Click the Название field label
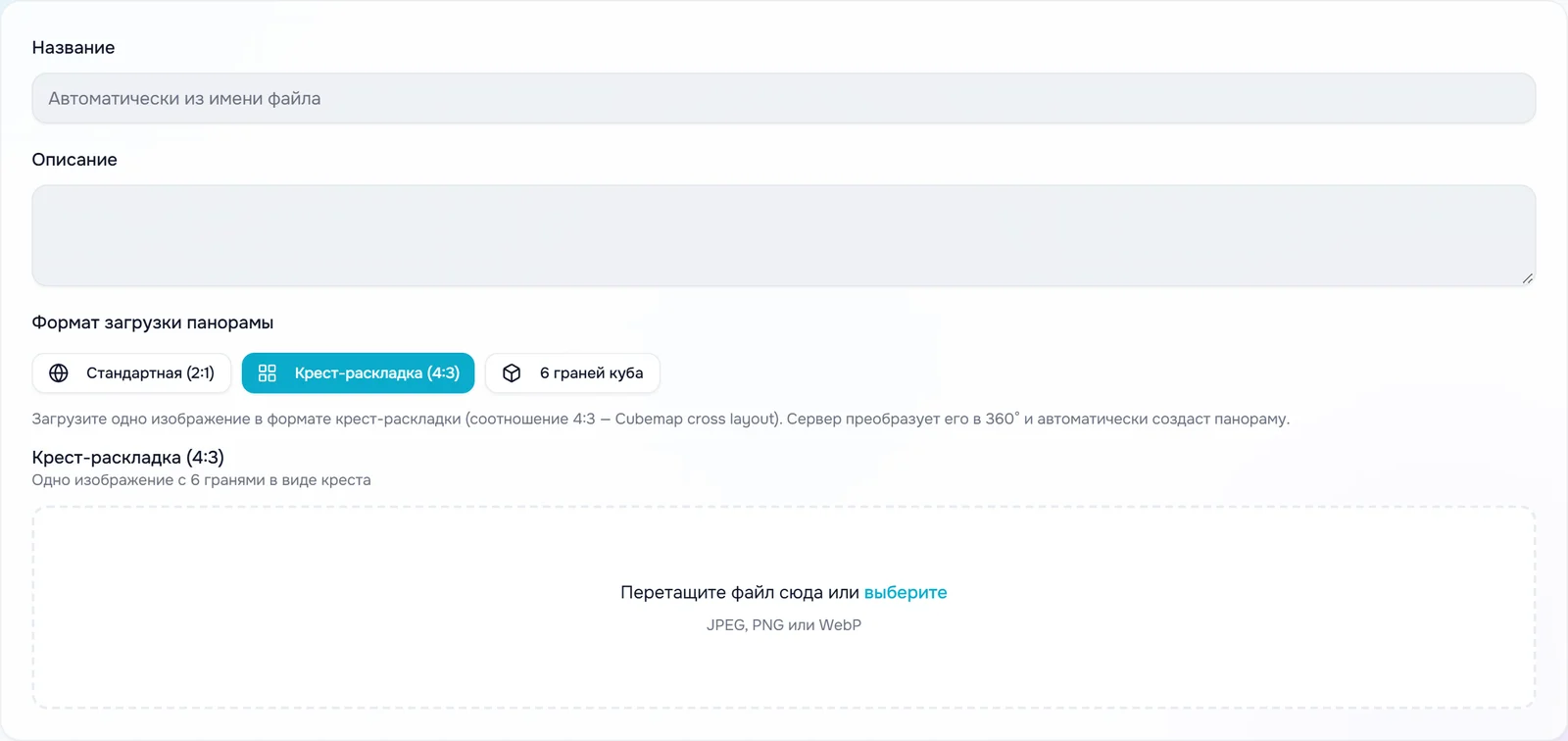The height and width of the screenshot is (741, 1568). tap(73, 47)
